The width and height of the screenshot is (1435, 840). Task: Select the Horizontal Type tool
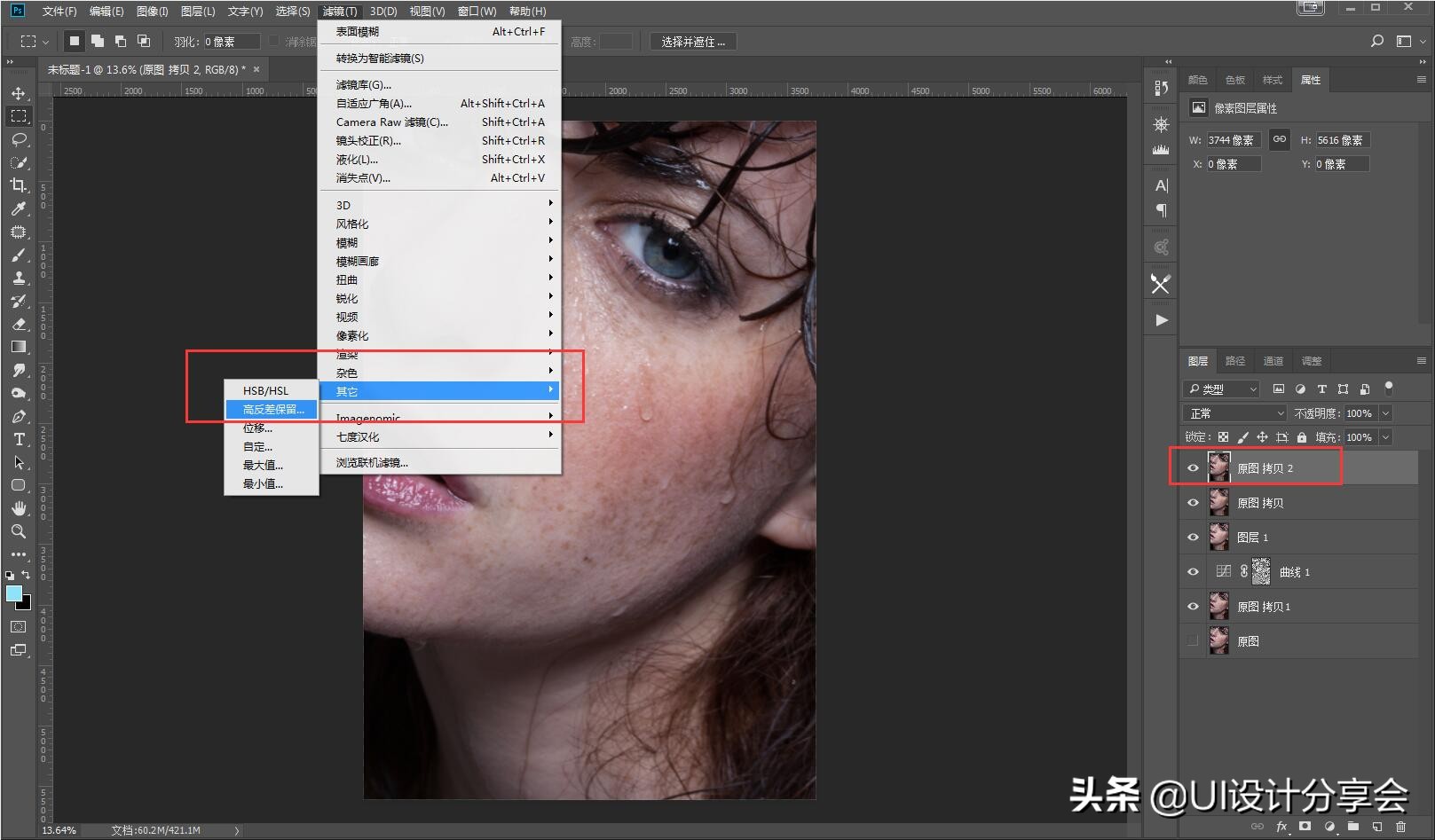tap(20, 438)
